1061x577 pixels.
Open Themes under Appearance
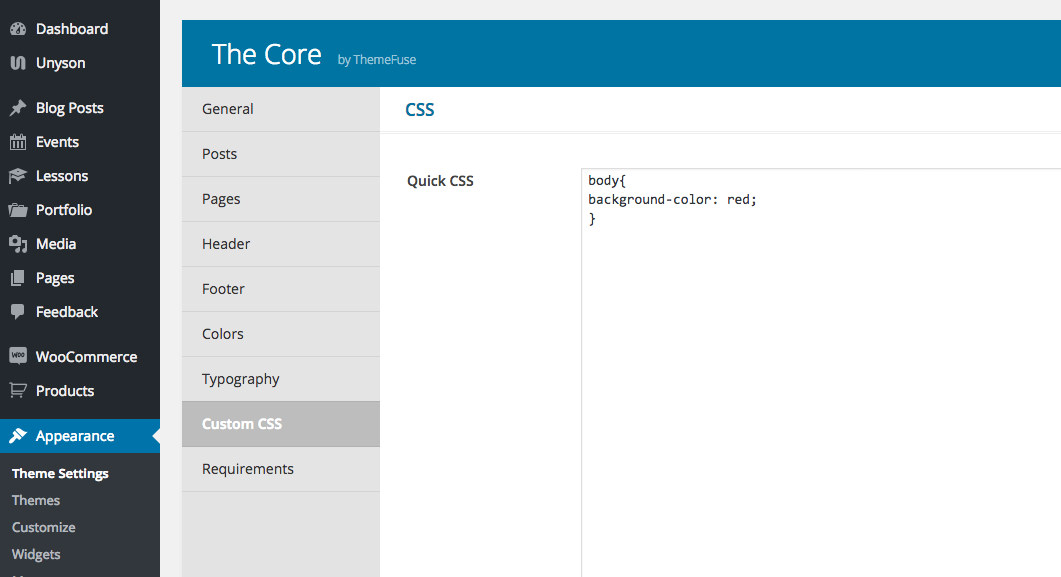click(36, 501)
